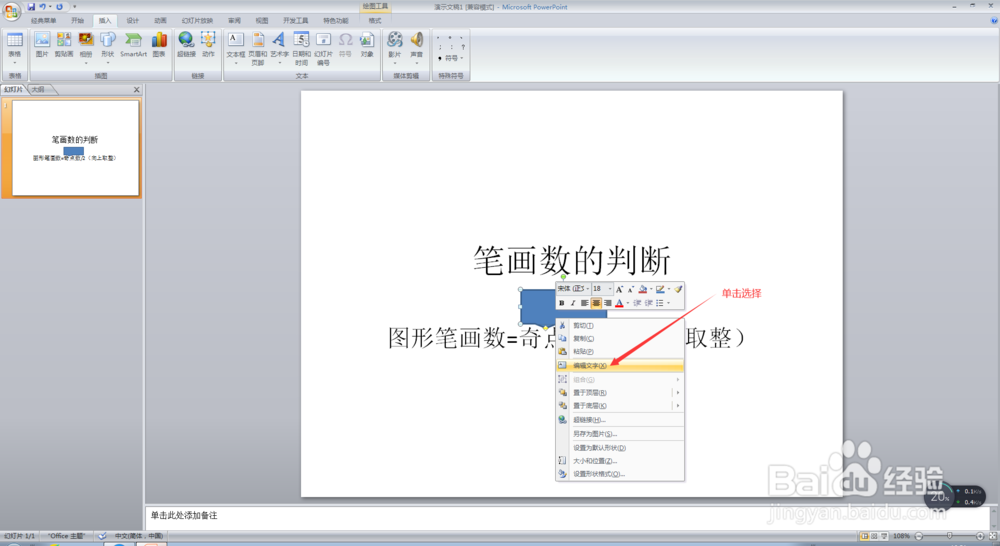
Task: Choose 超链接(H)... in context menu
Action: click(620, 420)
